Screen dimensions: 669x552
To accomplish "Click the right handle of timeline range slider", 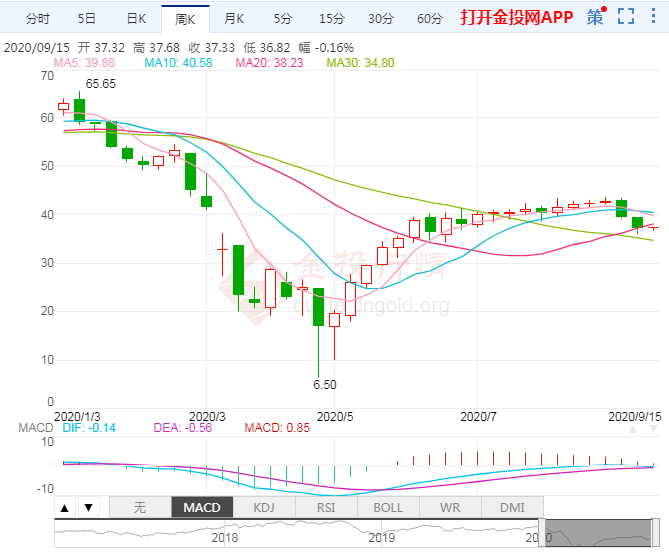I will (655, 532).
